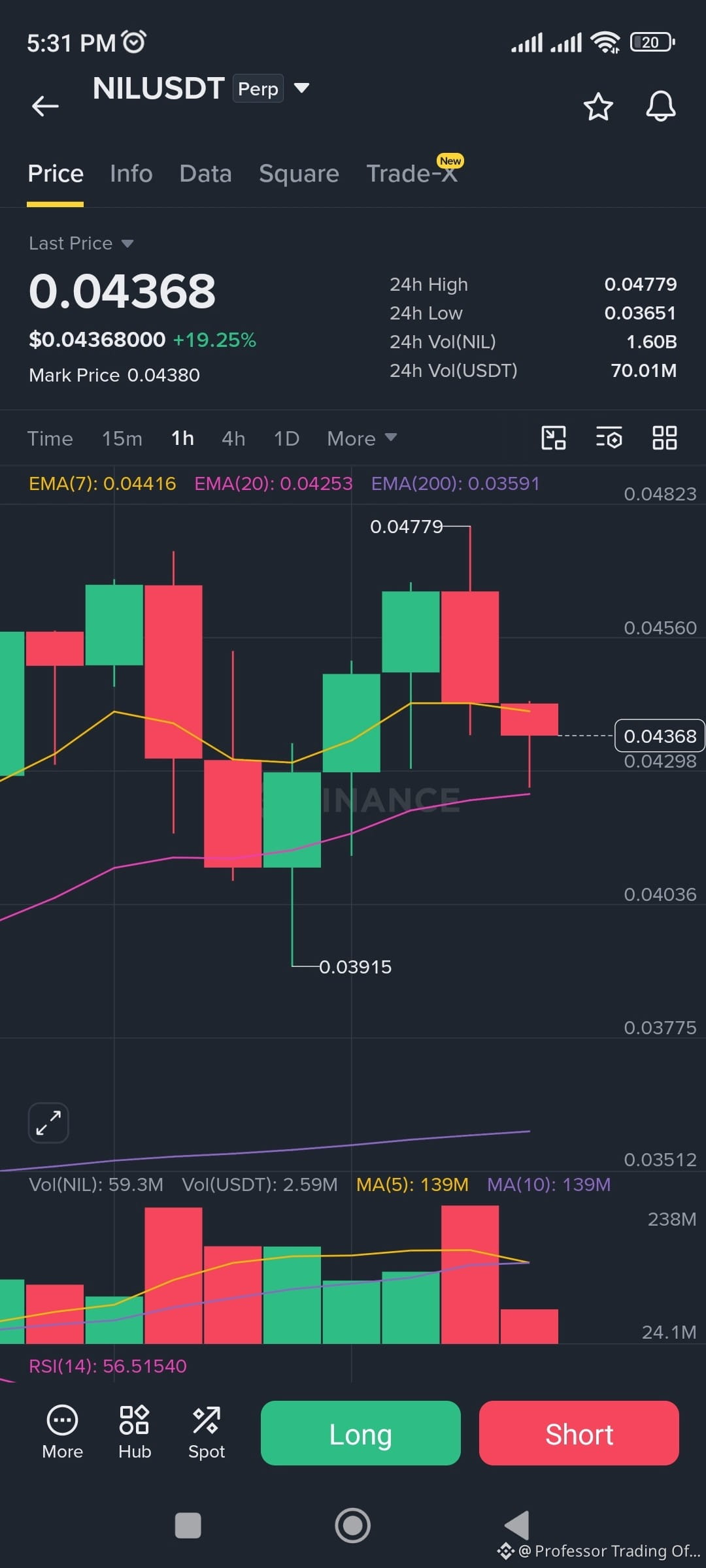Switch to the Data tab
The height and width of the screenshot is (1568, 706).
click(206, 174)
